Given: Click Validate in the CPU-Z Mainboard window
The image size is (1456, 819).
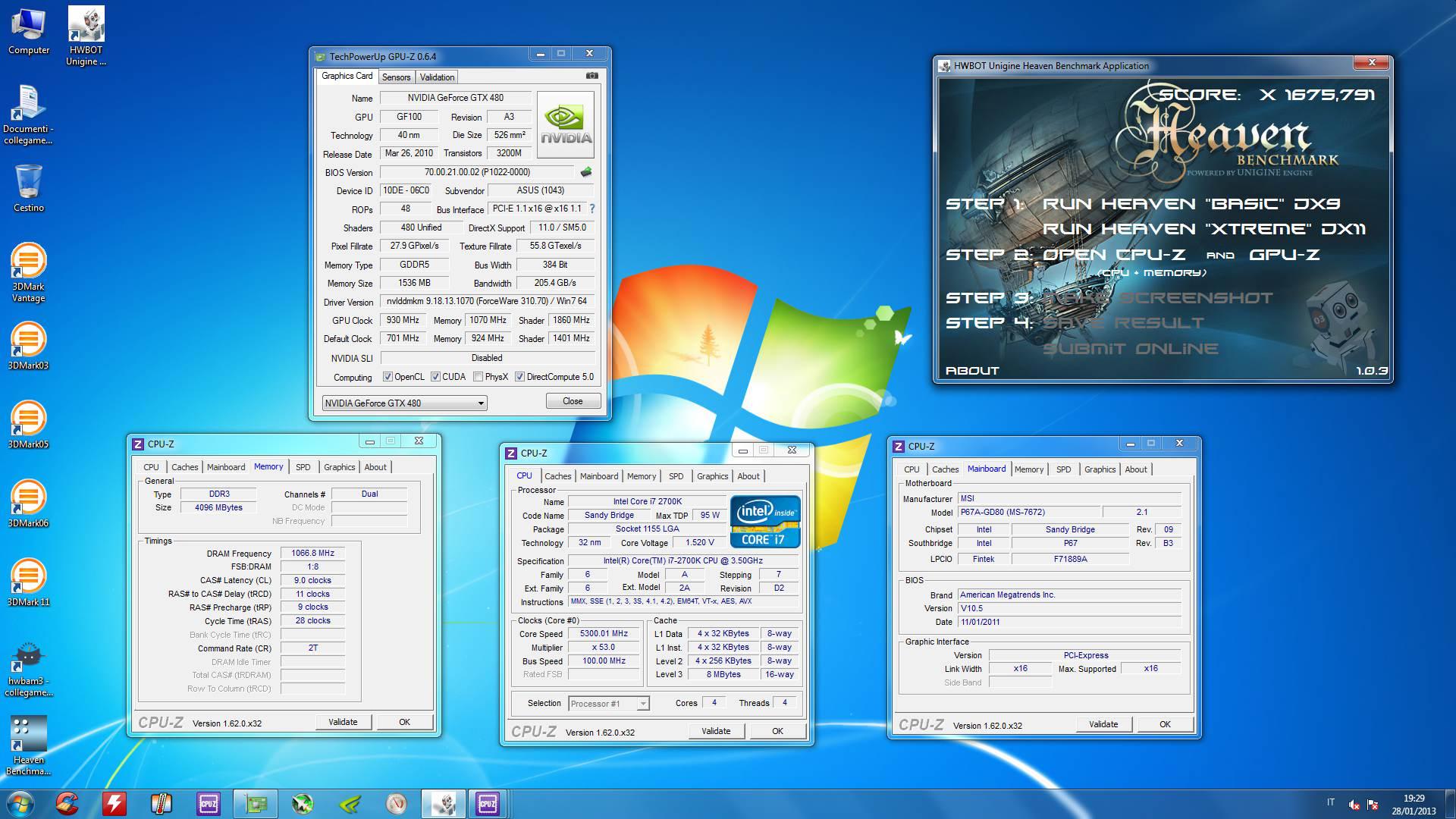Looking at the screenshot, I should [1103, 724].
